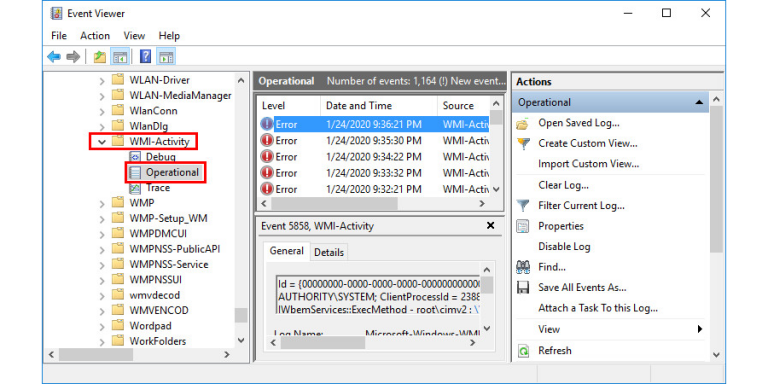Click Disable Log action

pyautogui.click(x=564, y=247)
